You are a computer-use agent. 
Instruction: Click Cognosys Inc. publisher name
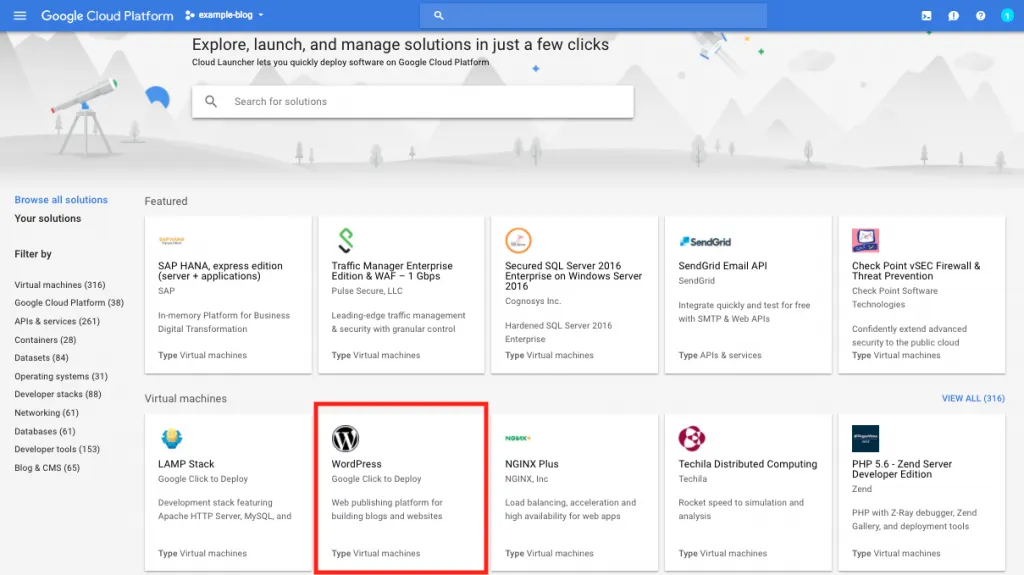[x=533, y=301]
